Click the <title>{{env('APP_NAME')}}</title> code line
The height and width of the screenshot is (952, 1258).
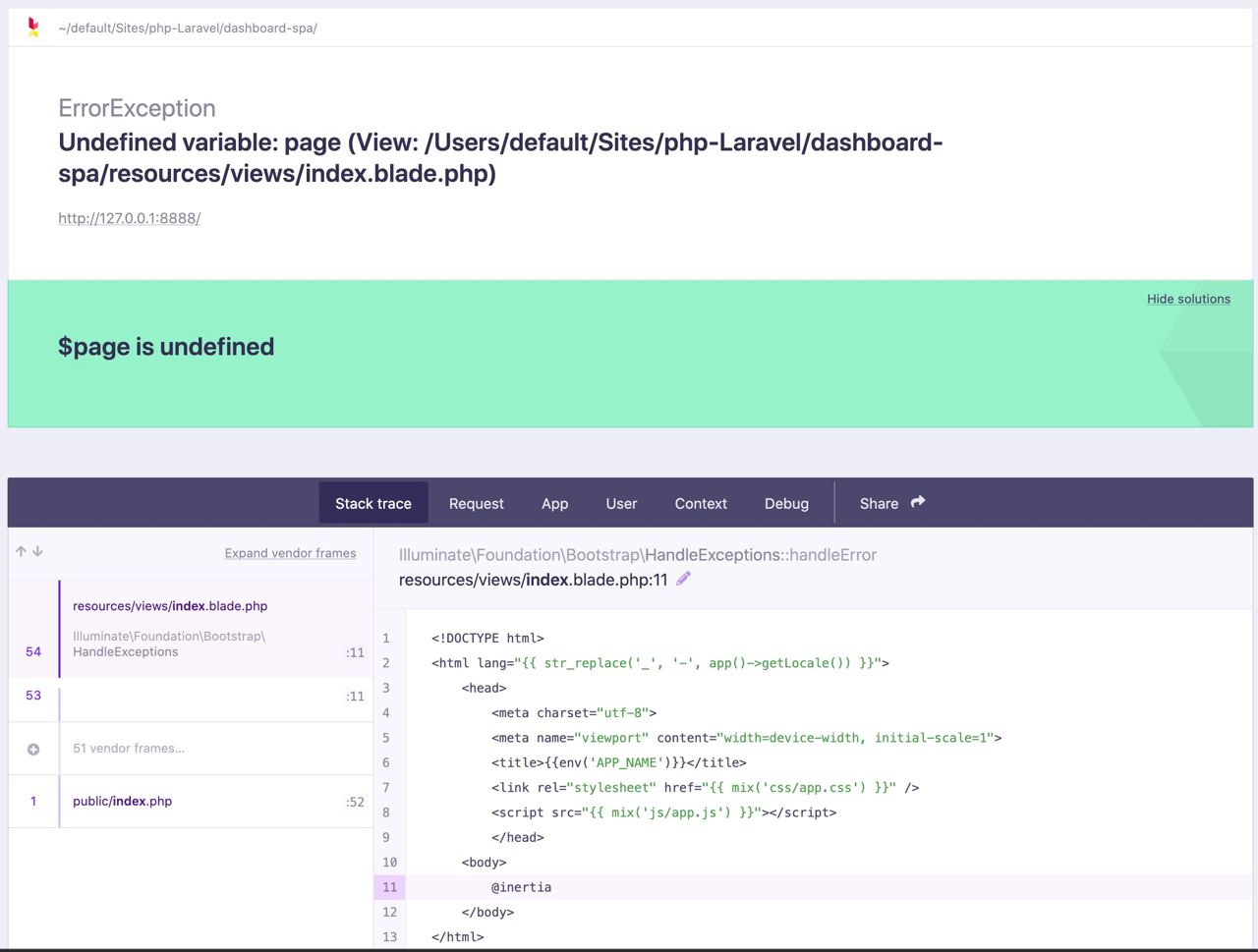coord(619,762)
